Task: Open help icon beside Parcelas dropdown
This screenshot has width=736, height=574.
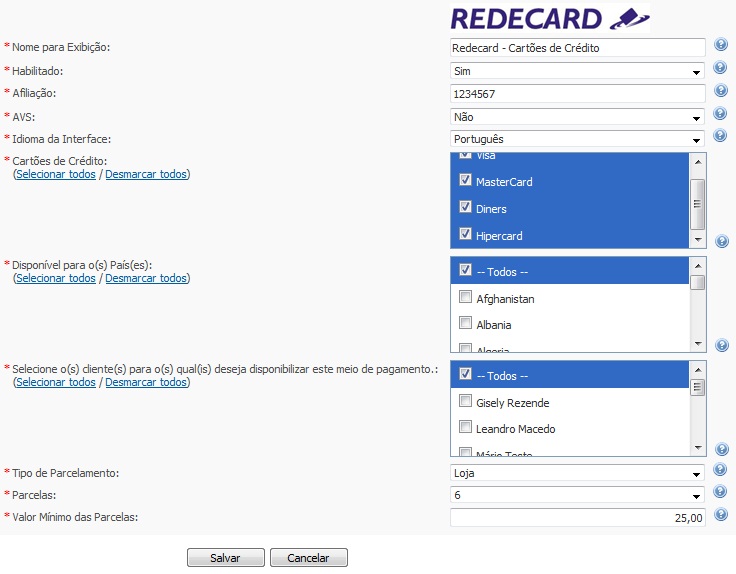Action: point(720,491)
